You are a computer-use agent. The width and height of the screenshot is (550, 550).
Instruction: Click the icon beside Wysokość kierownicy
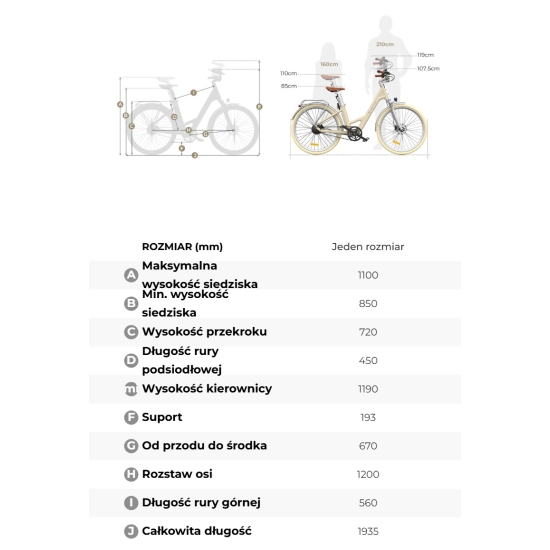click(131, 389)
